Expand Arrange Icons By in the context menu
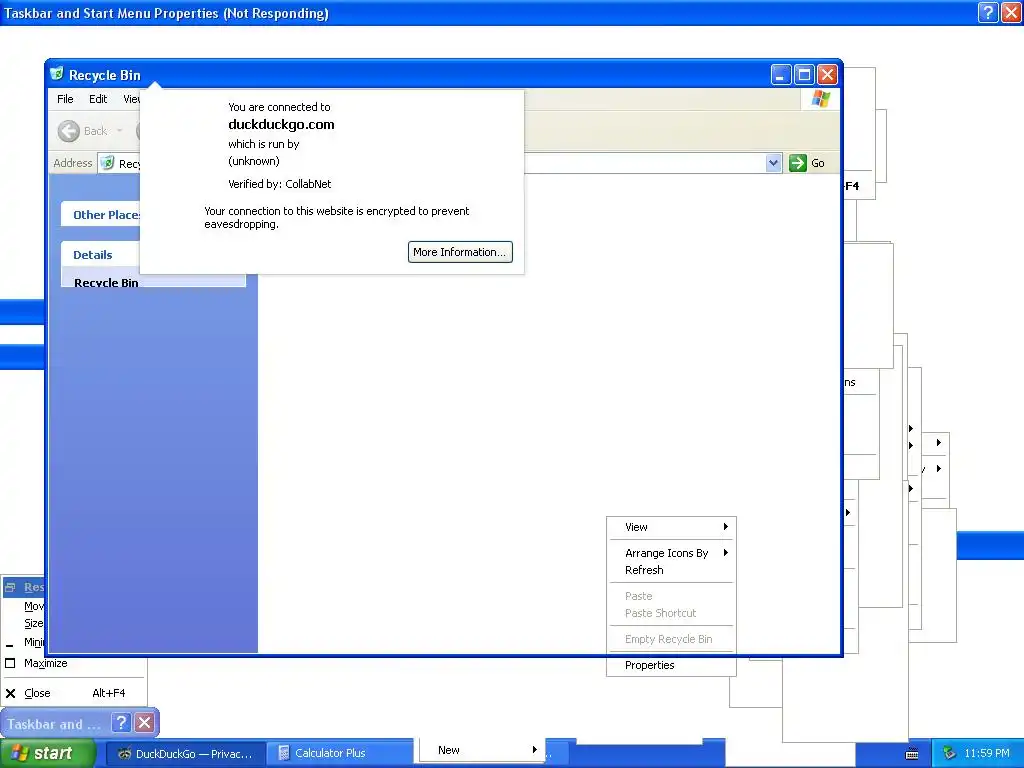1024x768 pixels. coord(671,553)
